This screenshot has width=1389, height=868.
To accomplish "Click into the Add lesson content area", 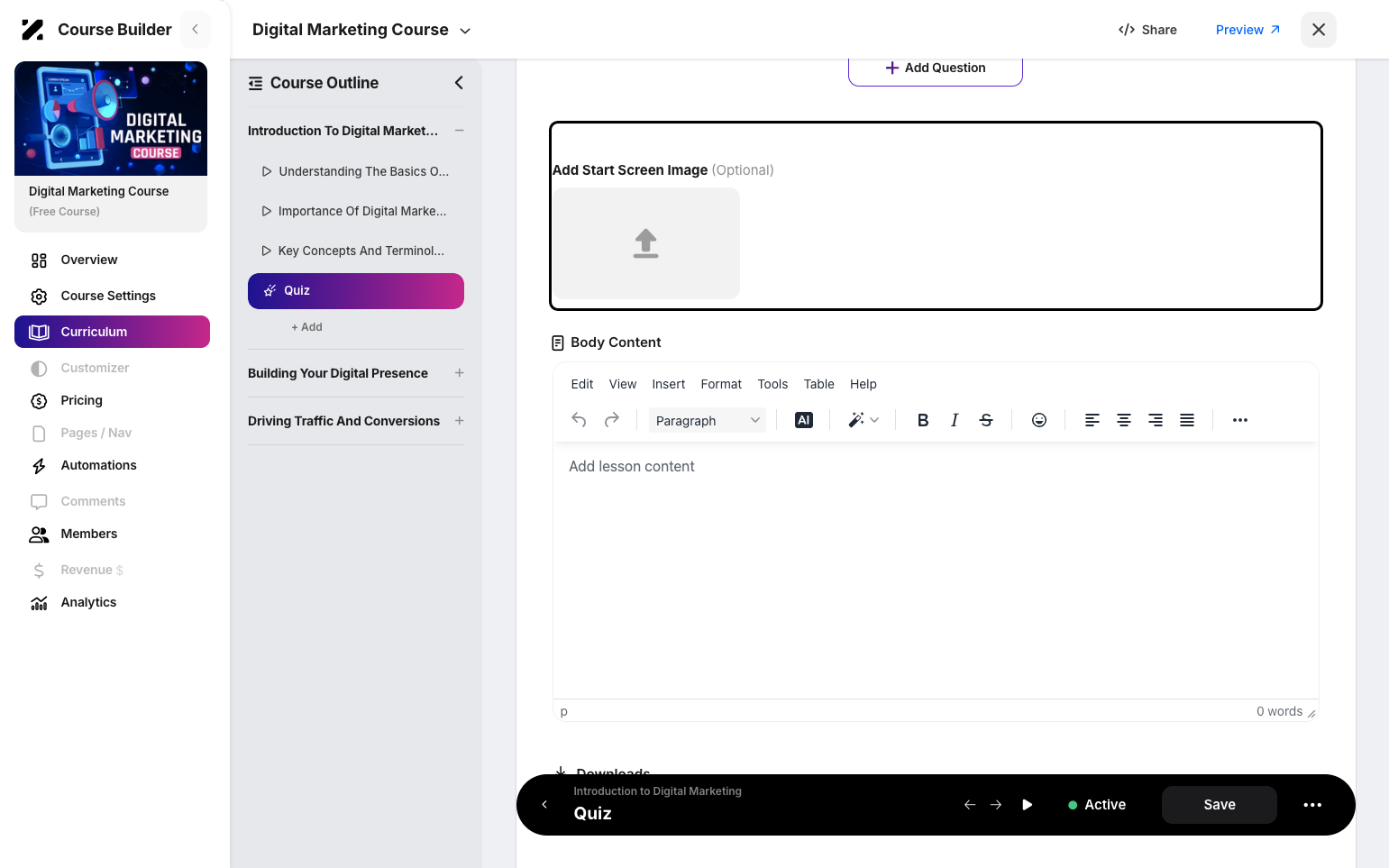I will 936,570.
